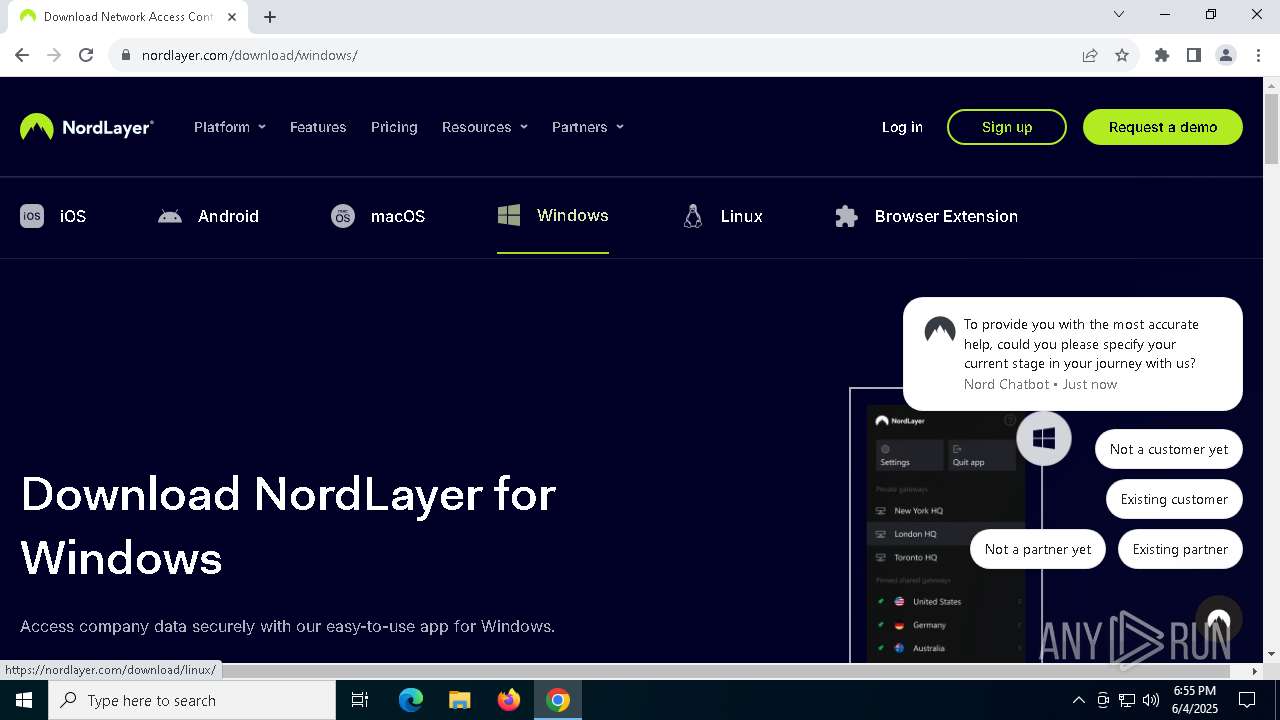Viewport: 1280px width, 720px height.
Task: Open the Pricing page
Action: pos(394,127)
